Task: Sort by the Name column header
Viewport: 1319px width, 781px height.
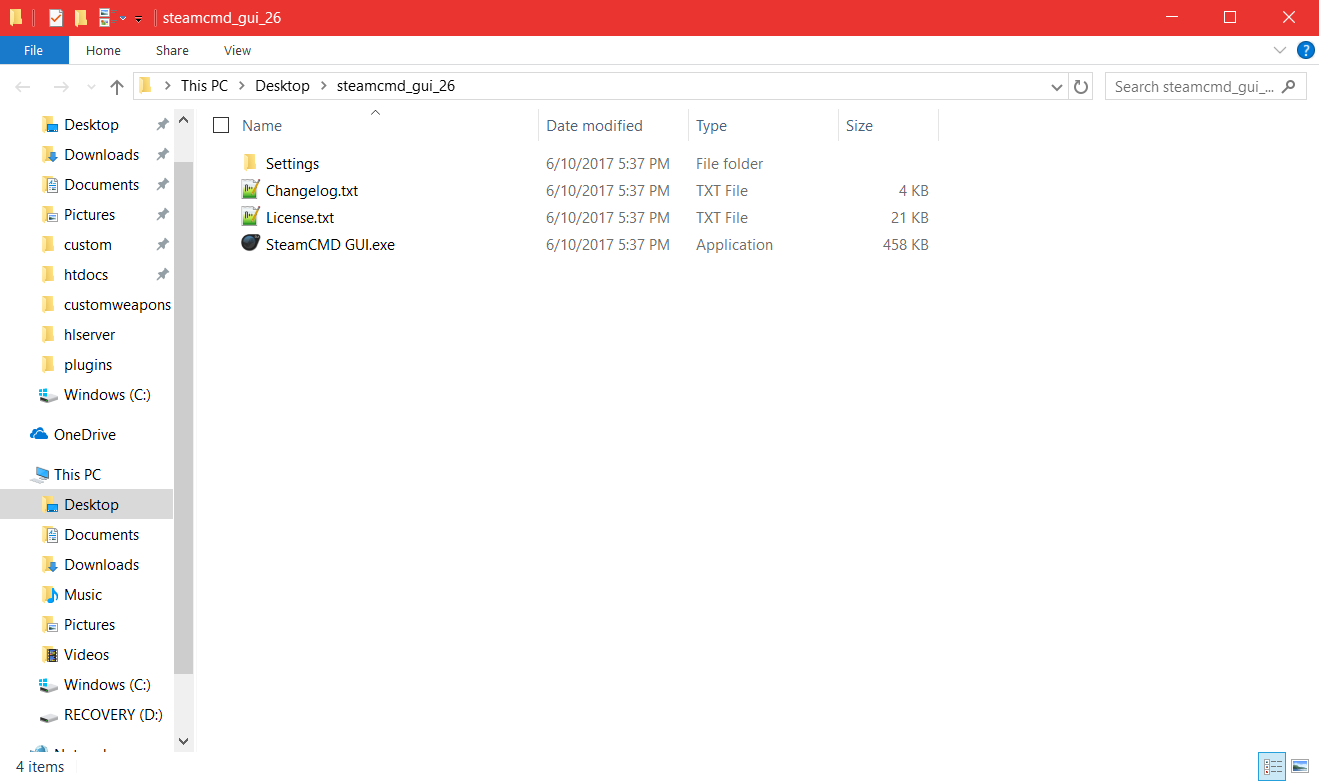Action: 262,126
